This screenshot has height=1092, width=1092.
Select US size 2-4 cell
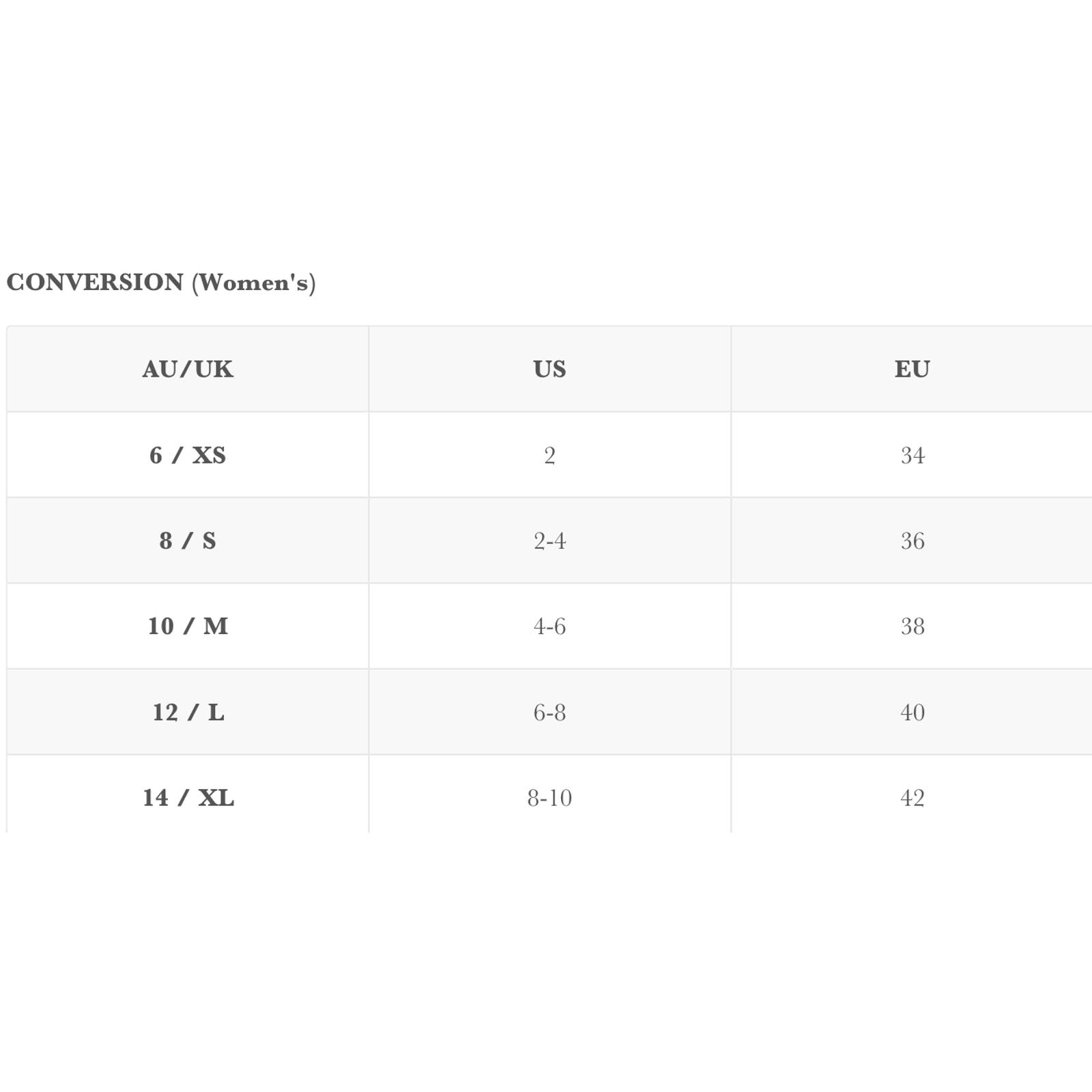click(x=549, y=541)
